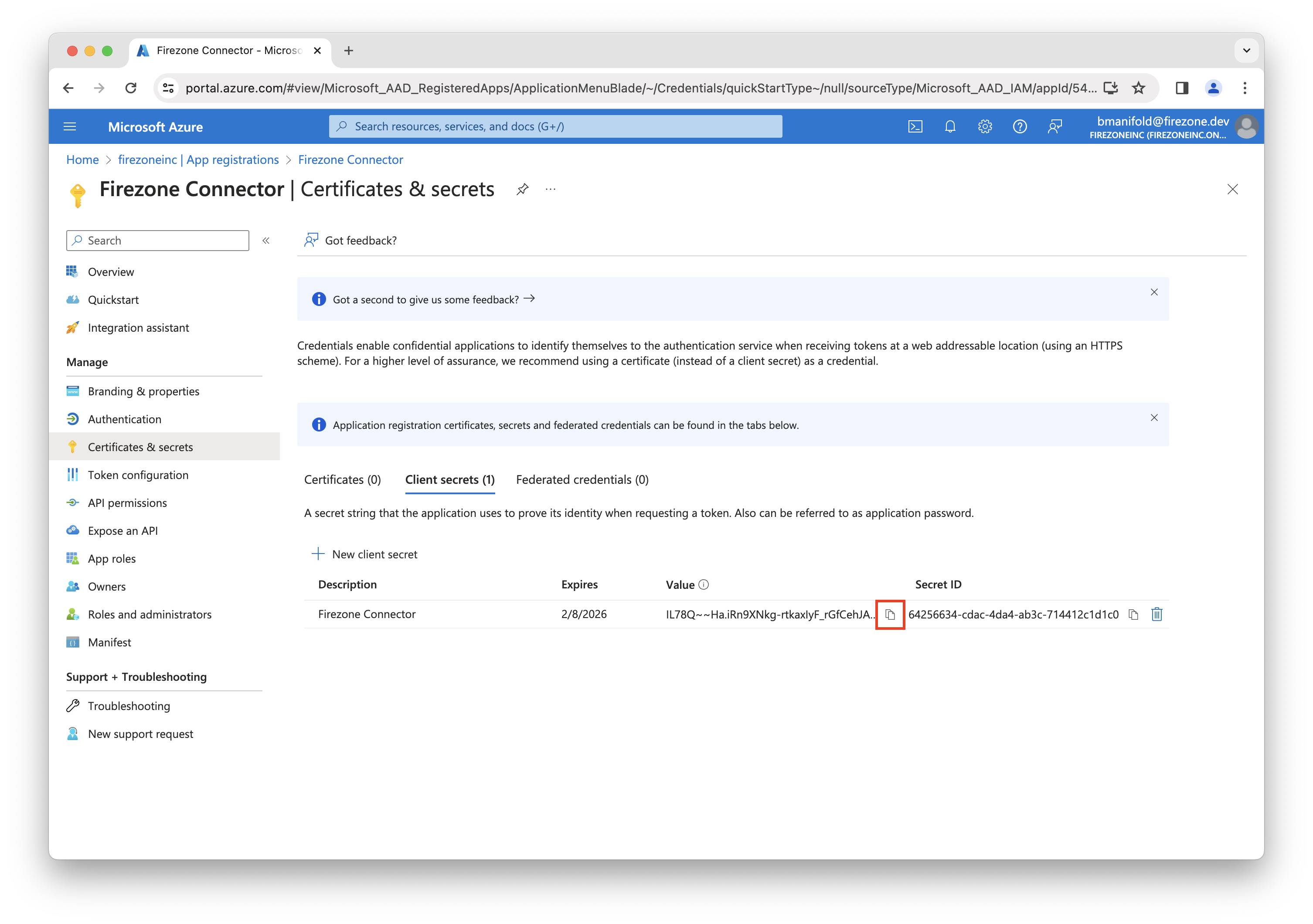Copy the client secret value
Screen dimensions: 1313x924
[890, 615]
